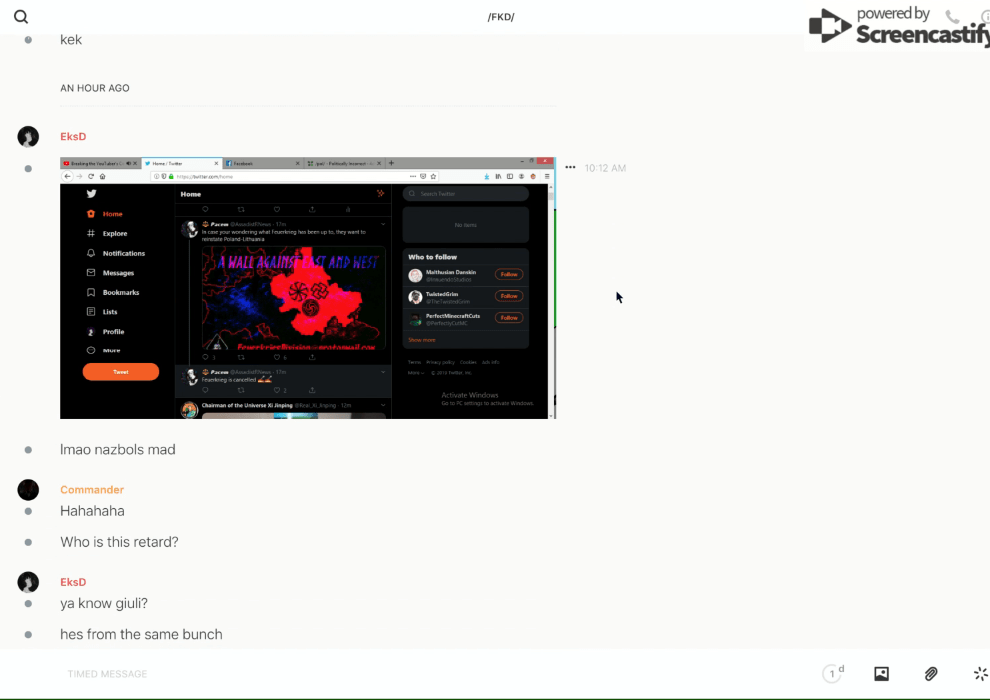
Task: Start a voice call with the phone icon
Action: (x=952, y=17)
